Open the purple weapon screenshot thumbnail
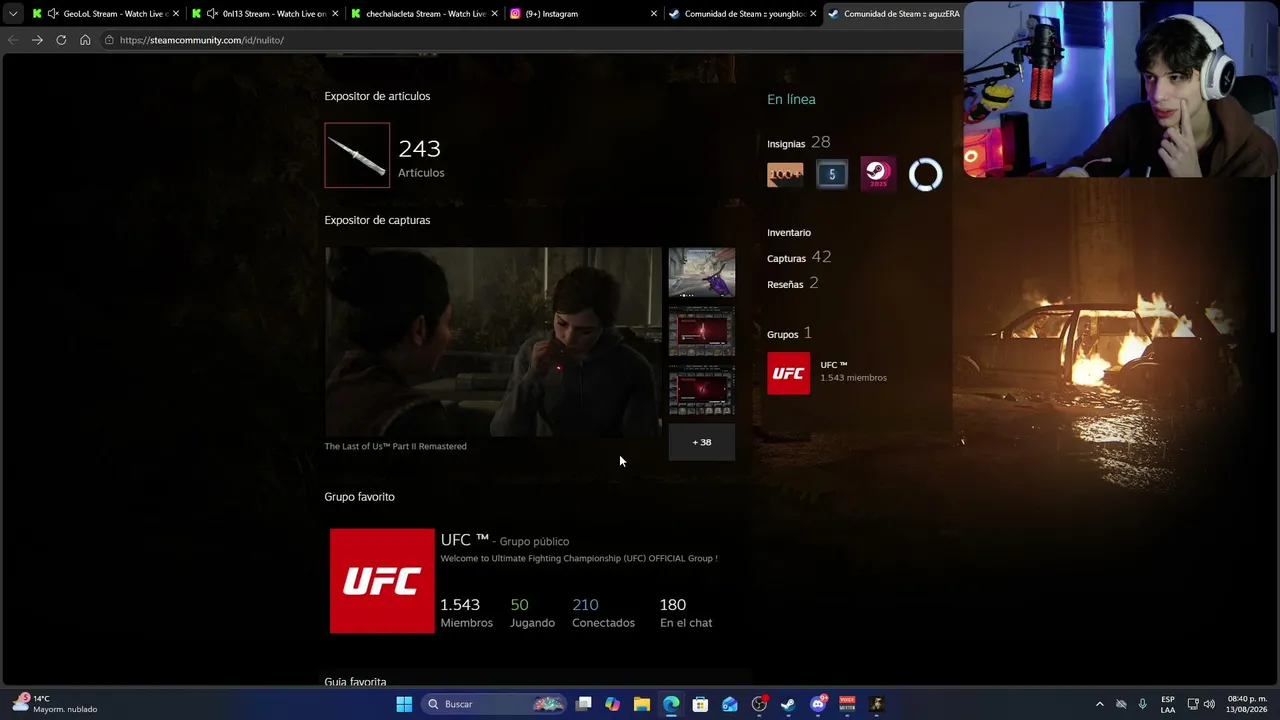The image size is (1280, 720). [701, 273]
